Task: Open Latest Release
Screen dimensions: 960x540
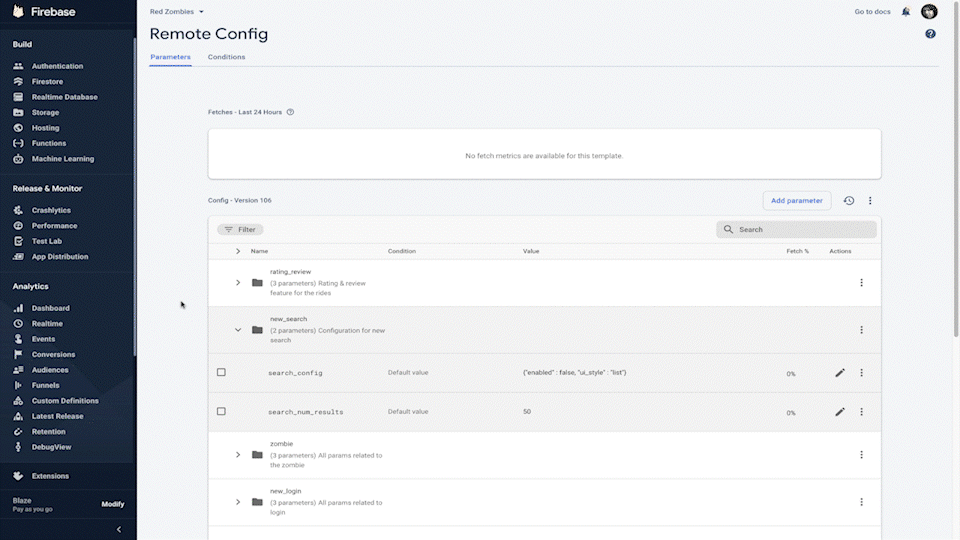Action: [57, 416]
